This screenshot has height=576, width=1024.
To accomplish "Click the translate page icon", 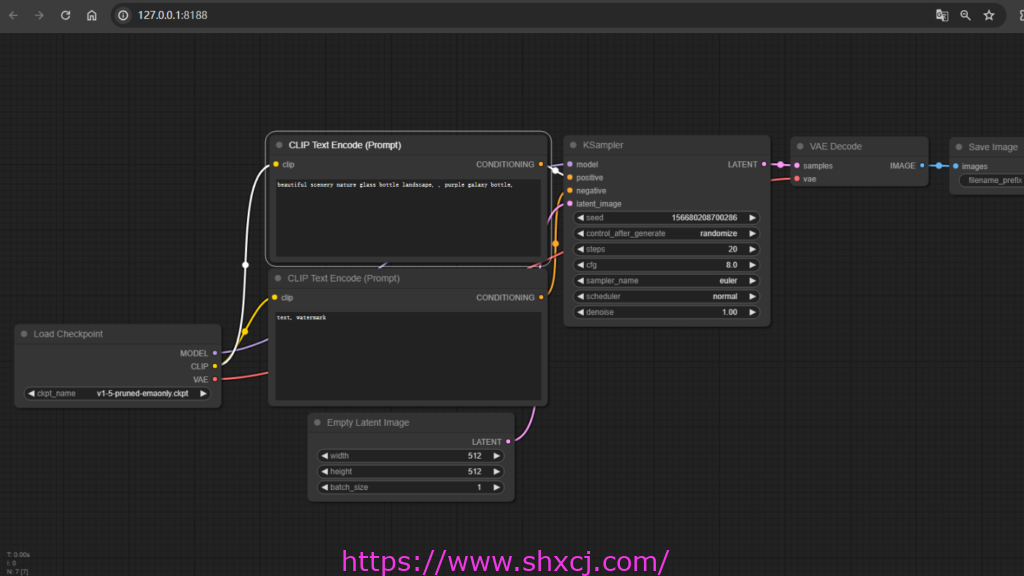I will pos(941,15).
